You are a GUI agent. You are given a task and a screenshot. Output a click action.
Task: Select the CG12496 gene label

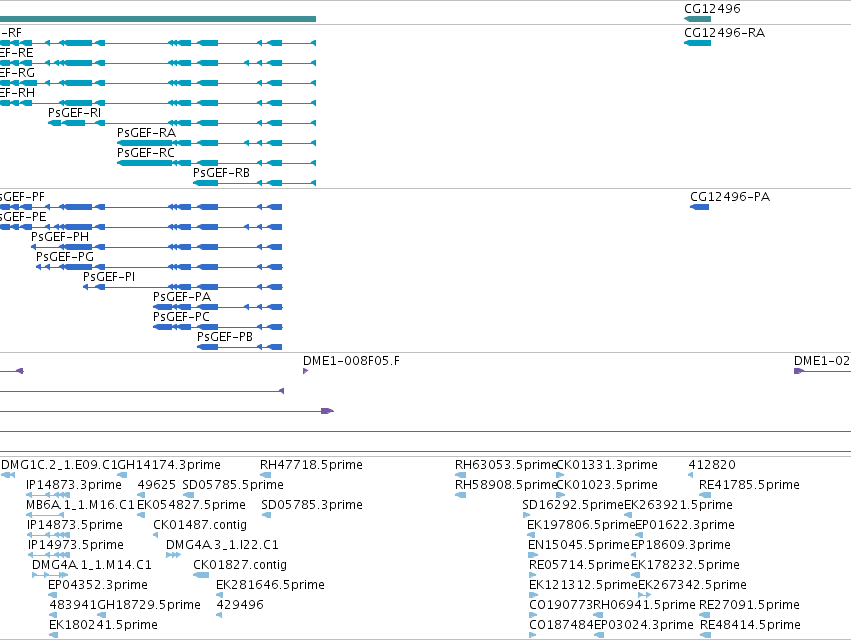tap(712, 9)
